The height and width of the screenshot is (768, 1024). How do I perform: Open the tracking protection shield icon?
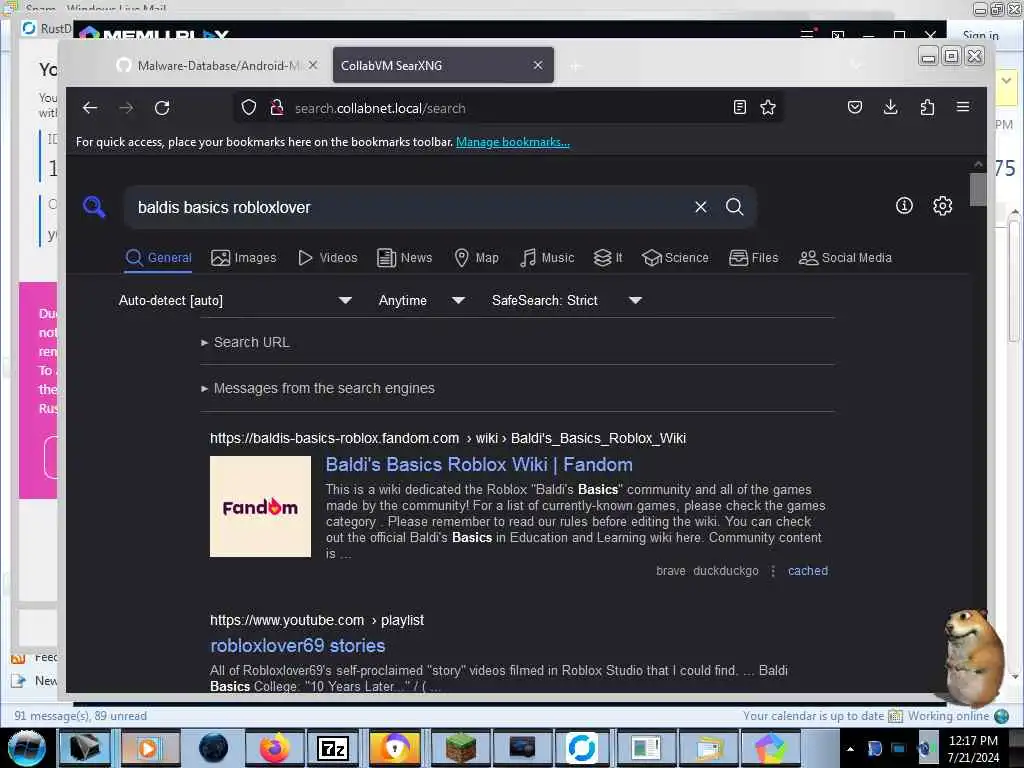coord(249,108)
